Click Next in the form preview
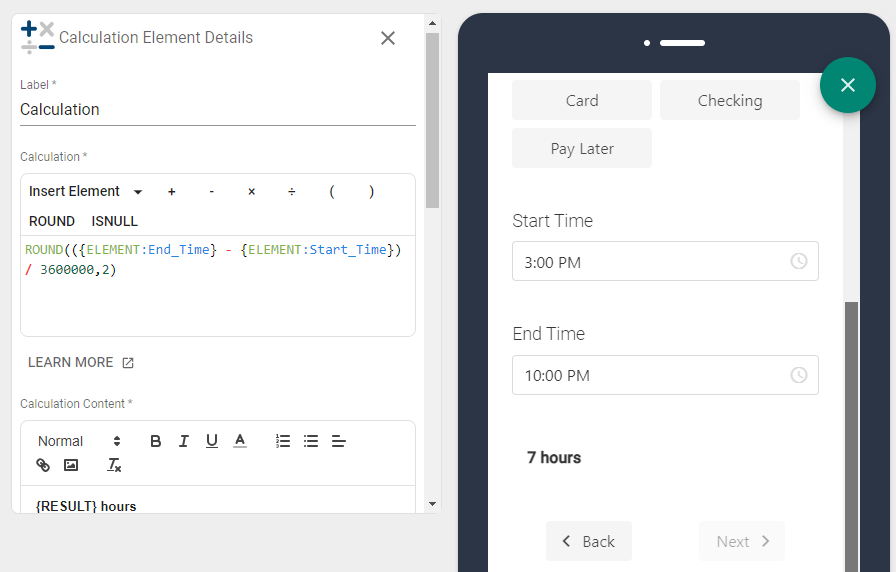 742,541
